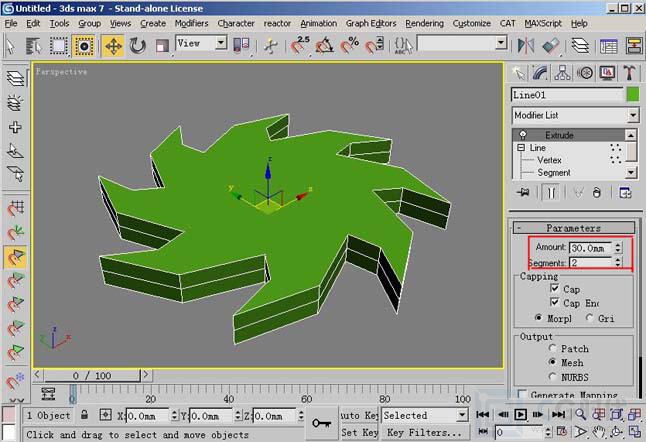The image size is (646, 442).
Task: Select Patch output radio button
Action: 552,348
